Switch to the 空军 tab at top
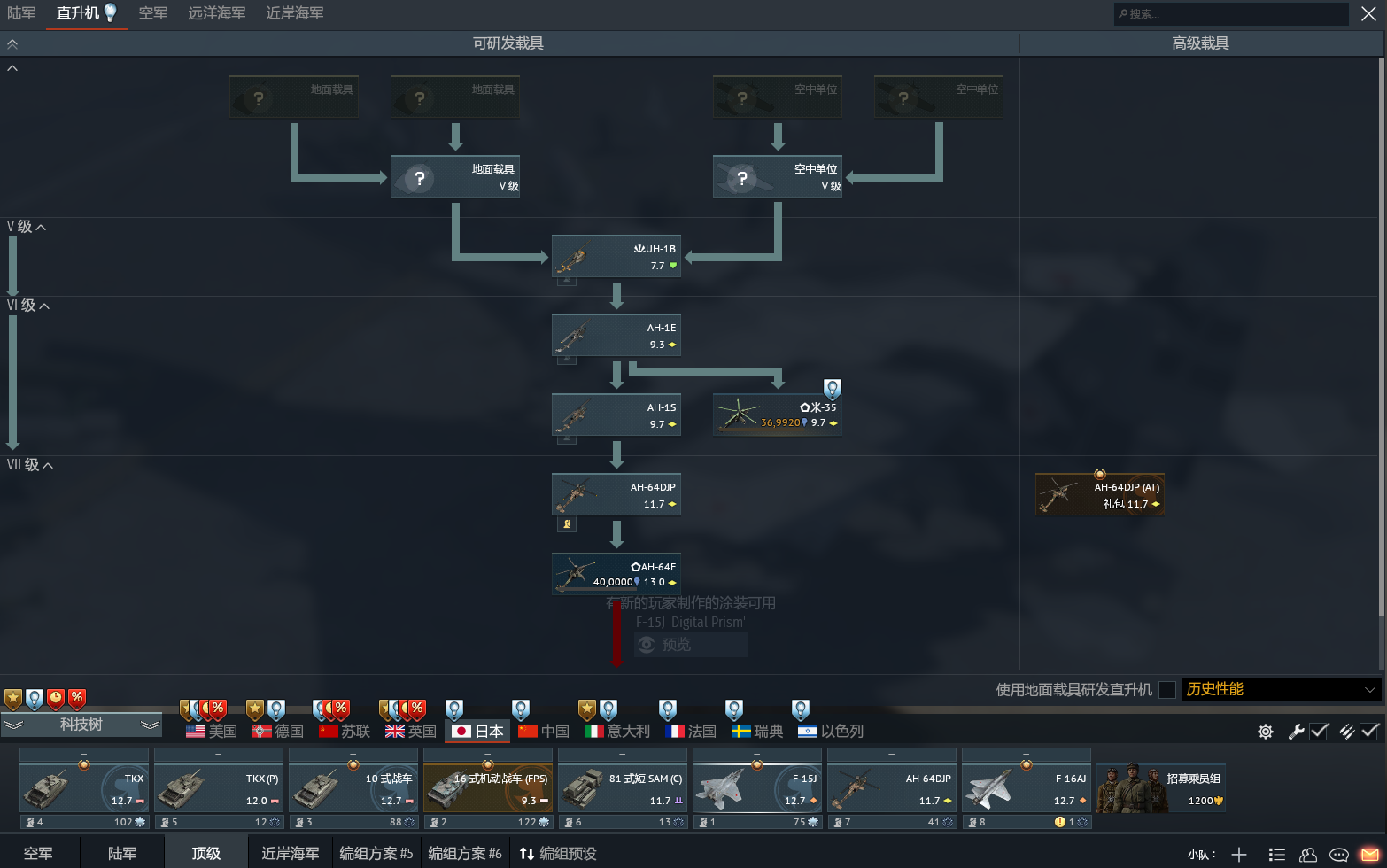The height and width of the screenshot is (868, 1387). tap(153, 13)
